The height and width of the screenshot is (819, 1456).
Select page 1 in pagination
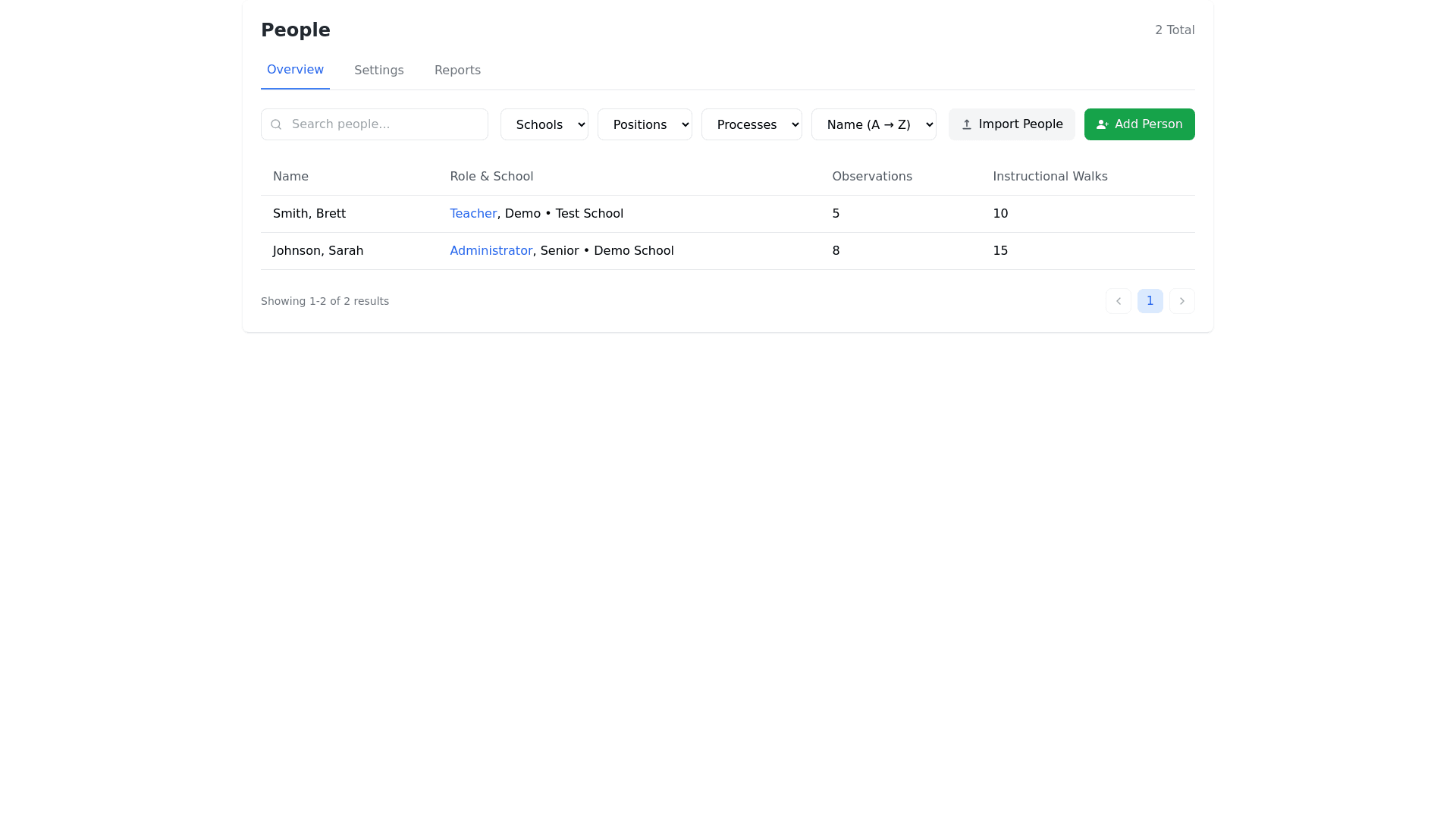pos(1150,301)
